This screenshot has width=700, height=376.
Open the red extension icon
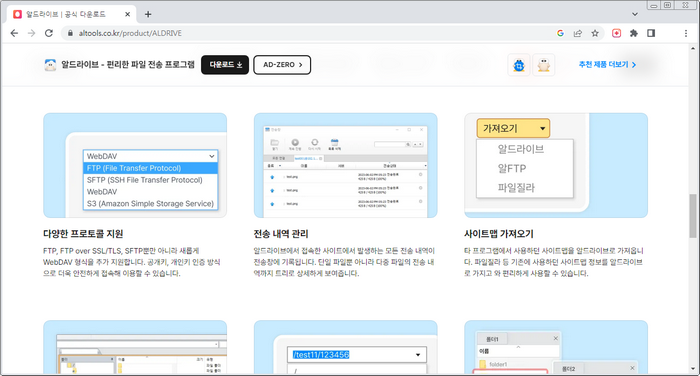617,33
